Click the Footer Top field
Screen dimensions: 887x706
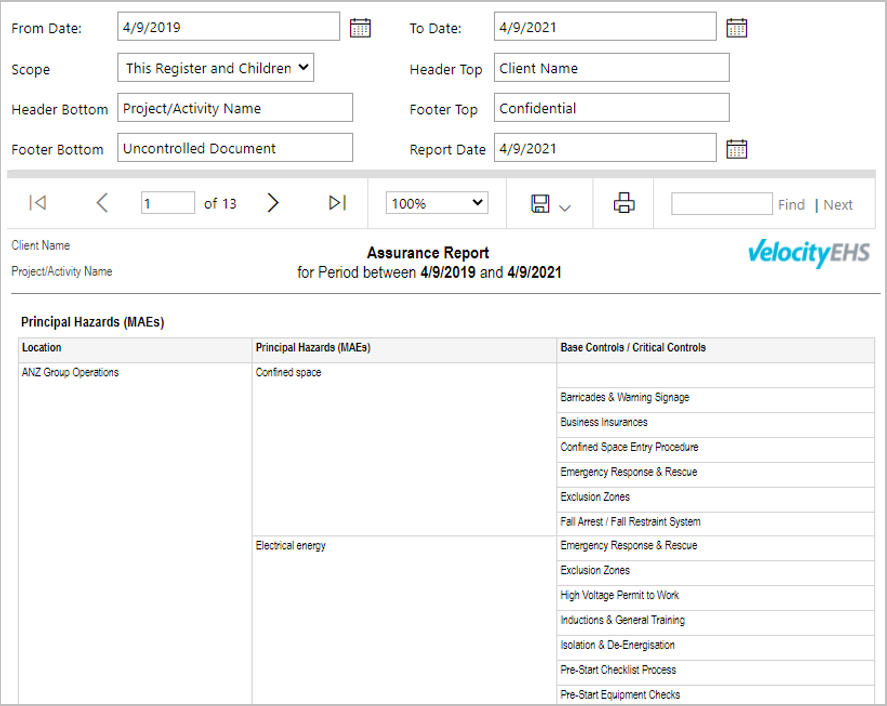pos(612,108)
